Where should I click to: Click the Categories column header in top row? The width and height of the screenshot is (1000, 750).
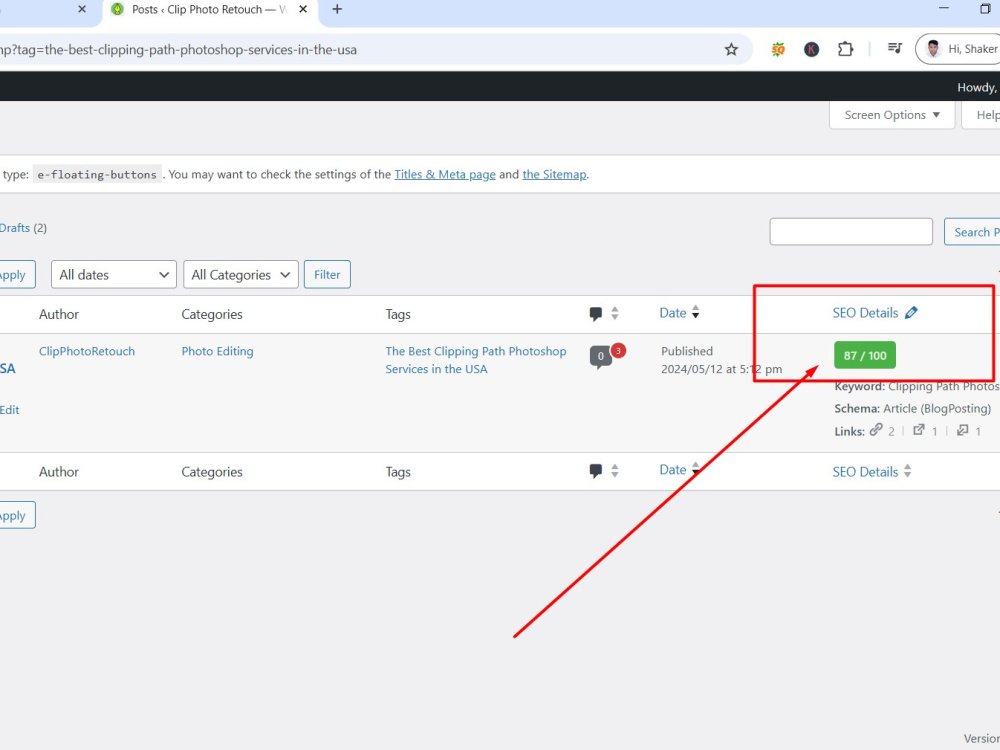pos(212,314)
